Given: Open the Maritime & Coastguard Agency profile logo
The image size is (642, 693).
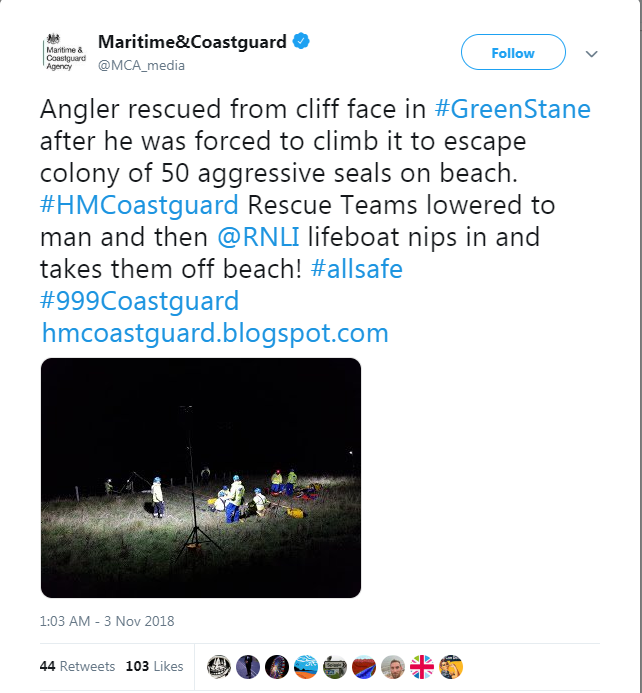Looking at the screenshot, I should [65, 52].
